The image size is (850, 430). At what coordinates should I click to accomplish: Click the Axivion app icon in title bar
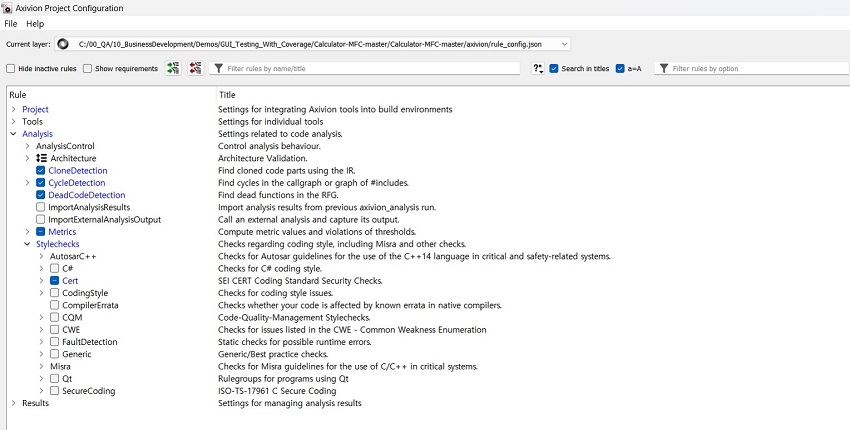pyautogui.click(x=7, y=8)
